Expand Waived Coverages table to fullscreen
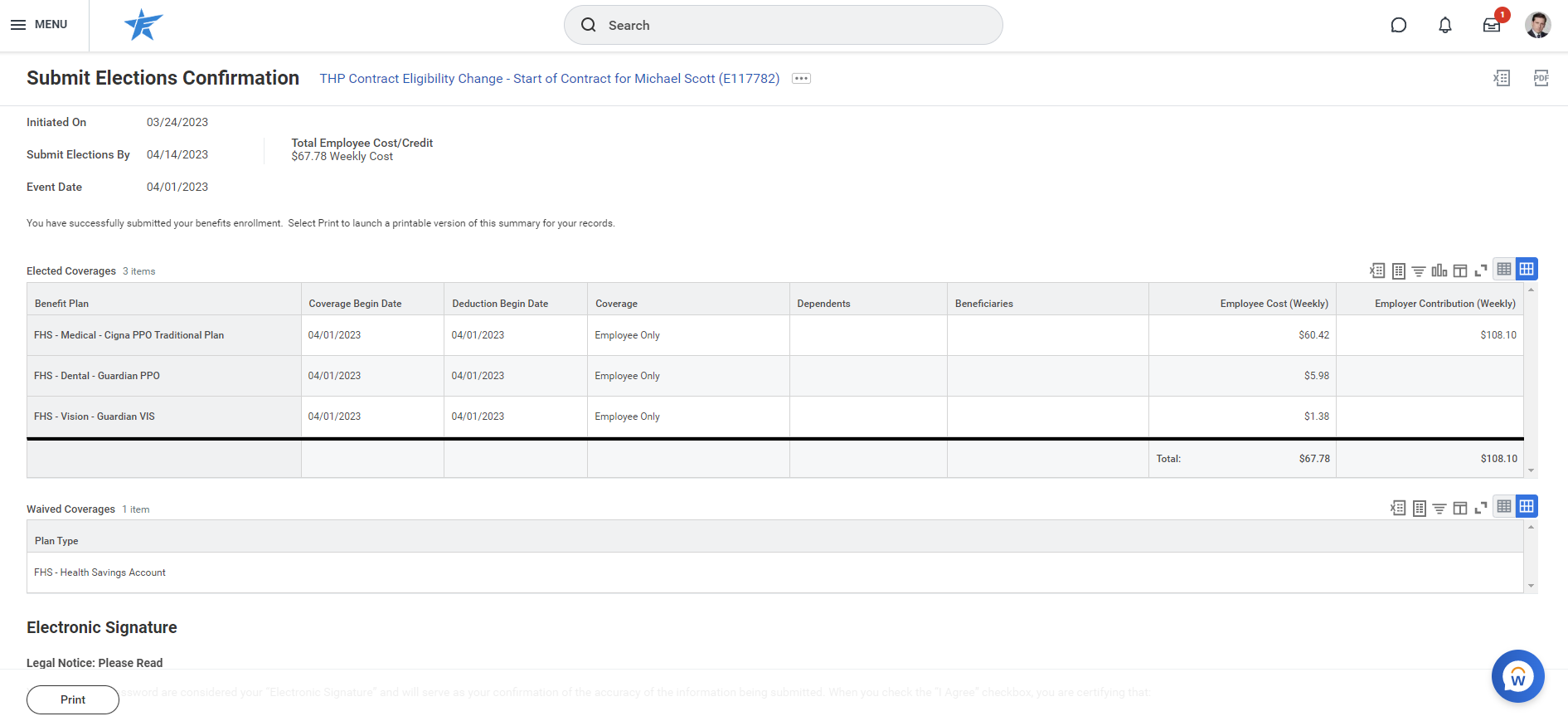 point(1481,508)
